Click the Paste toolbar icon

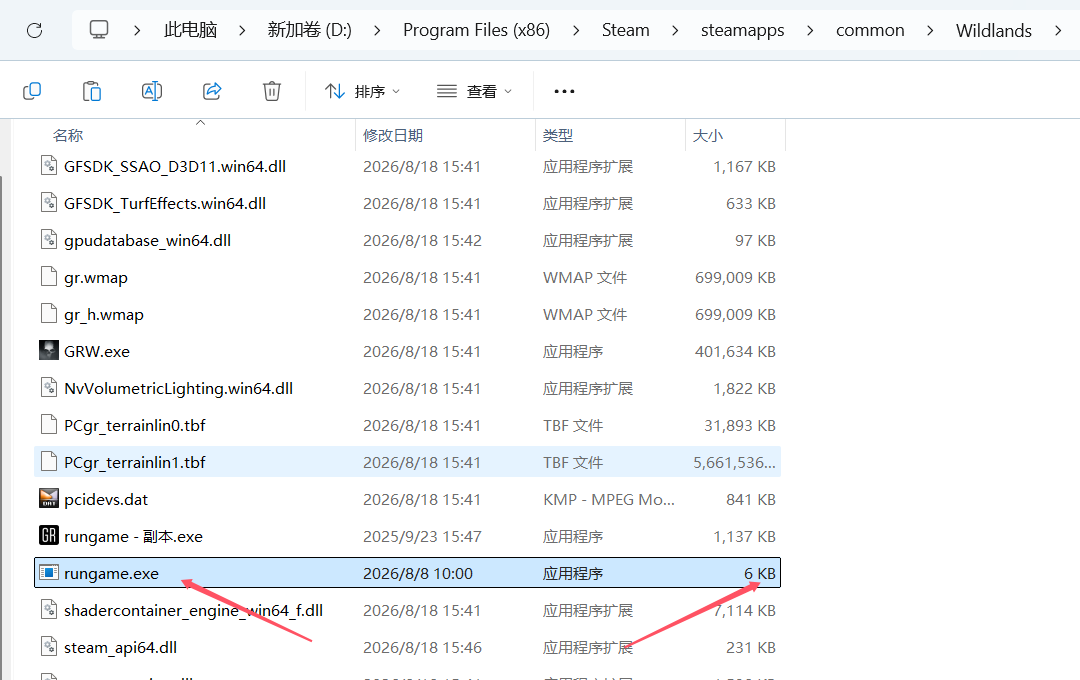pyautogui.click(x=92, y=91)
